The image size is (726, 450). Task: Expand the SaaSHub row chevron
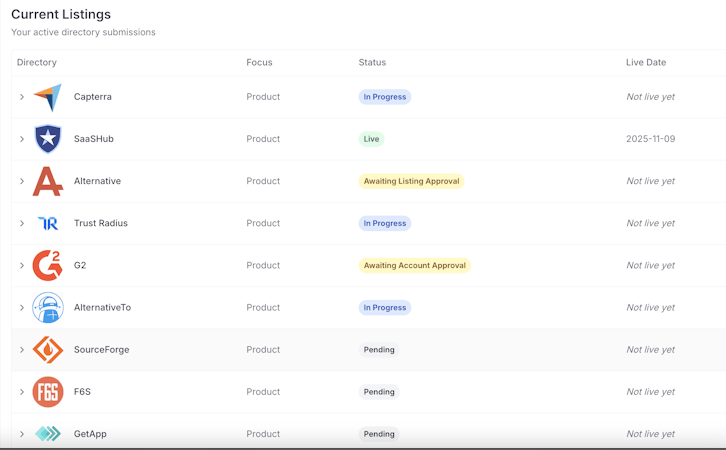22,139
